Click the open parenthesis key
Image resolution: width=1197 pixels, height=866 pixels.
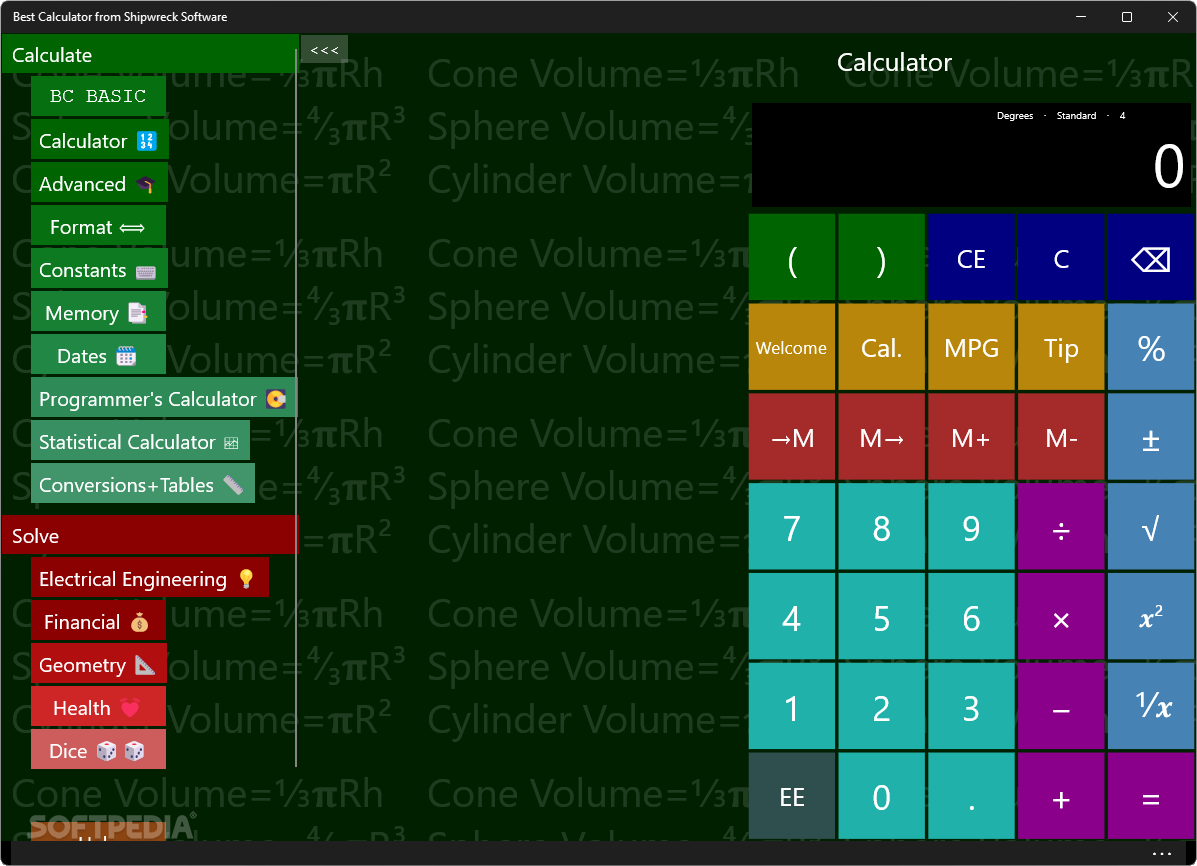click(792, 257)
